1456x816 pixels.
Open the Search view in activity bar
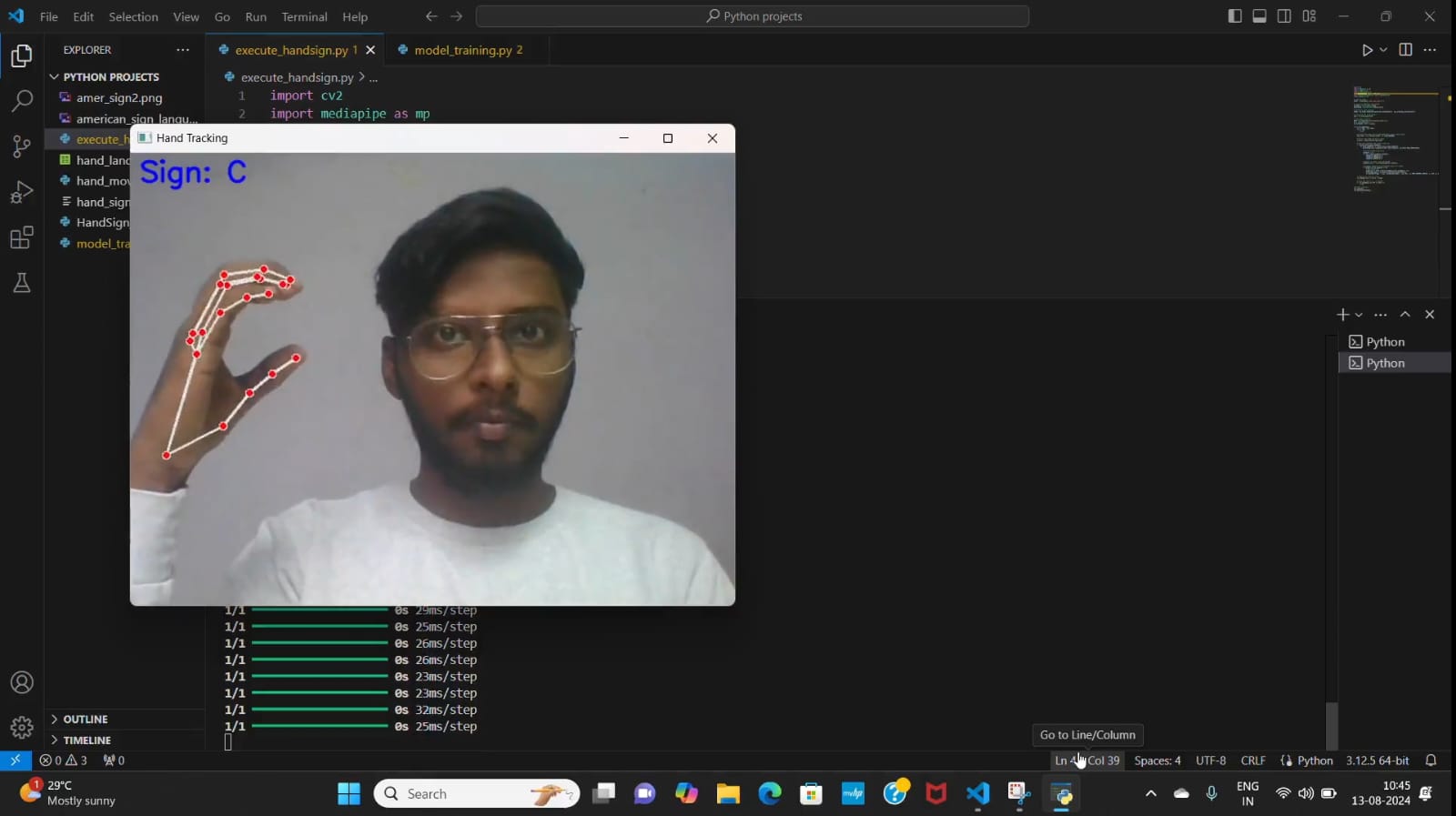click(22, 101)
